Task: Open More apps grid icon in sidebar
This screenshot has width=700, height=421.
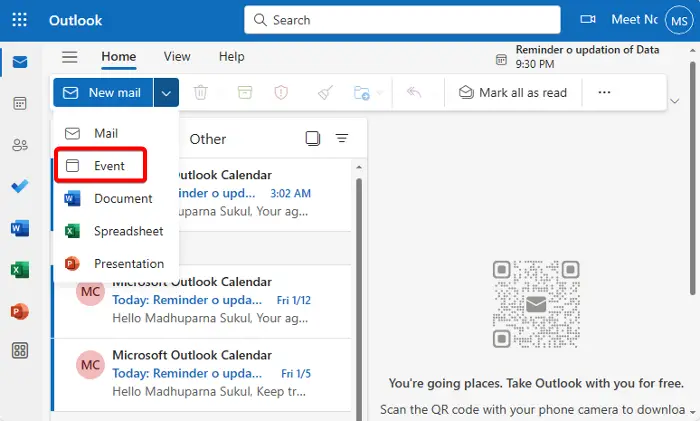Action: coord(20,351)
